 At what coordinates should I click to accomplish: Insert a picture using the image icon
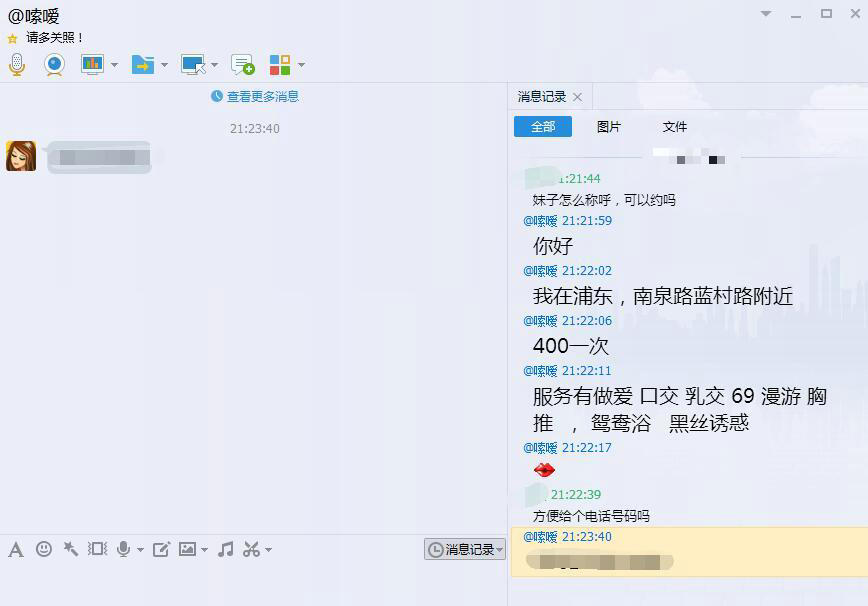coord(188,549)
